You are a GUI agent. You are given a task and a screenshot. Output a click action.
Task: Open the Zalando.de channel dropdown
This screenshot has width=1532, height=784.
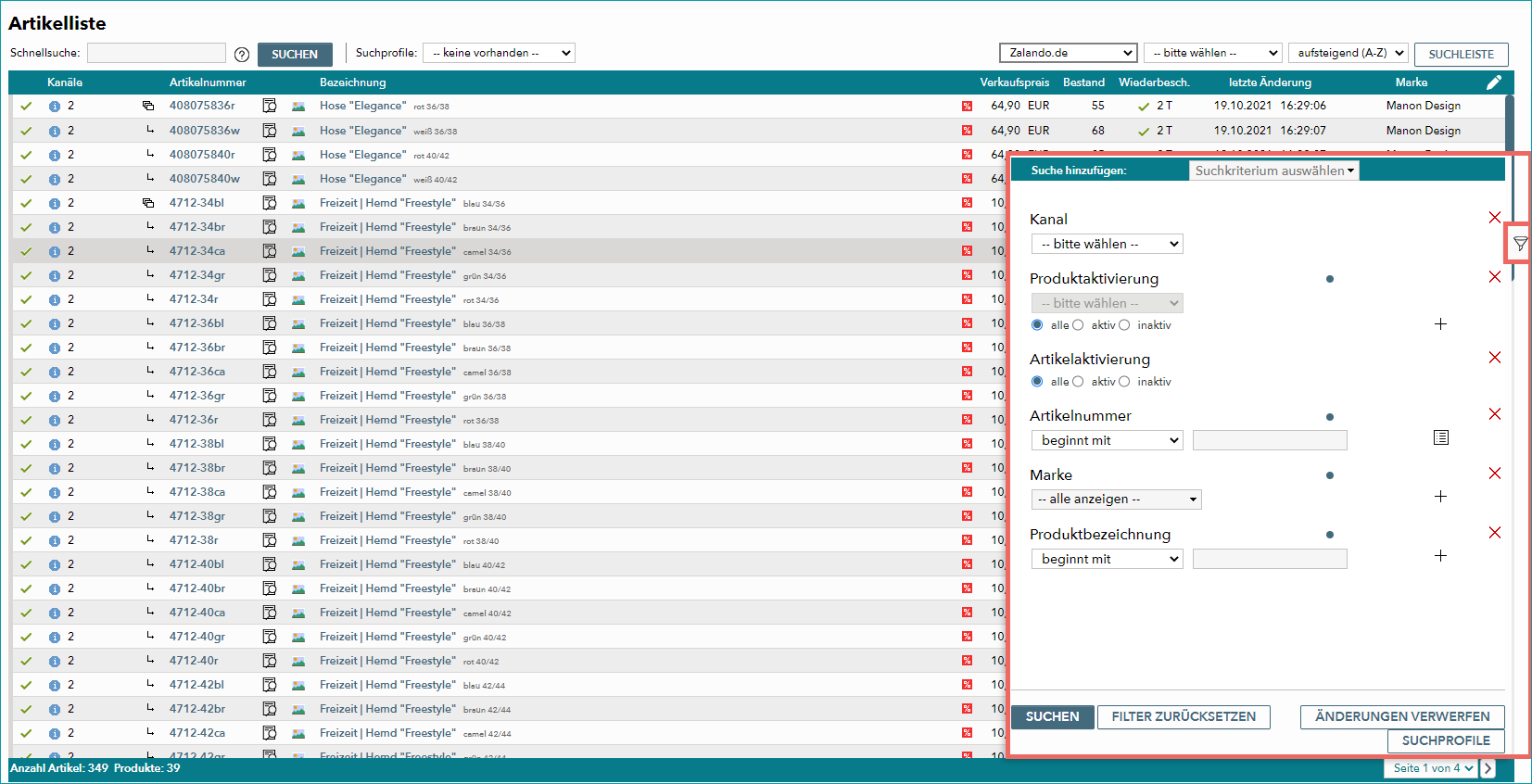tap(1069, 53)
